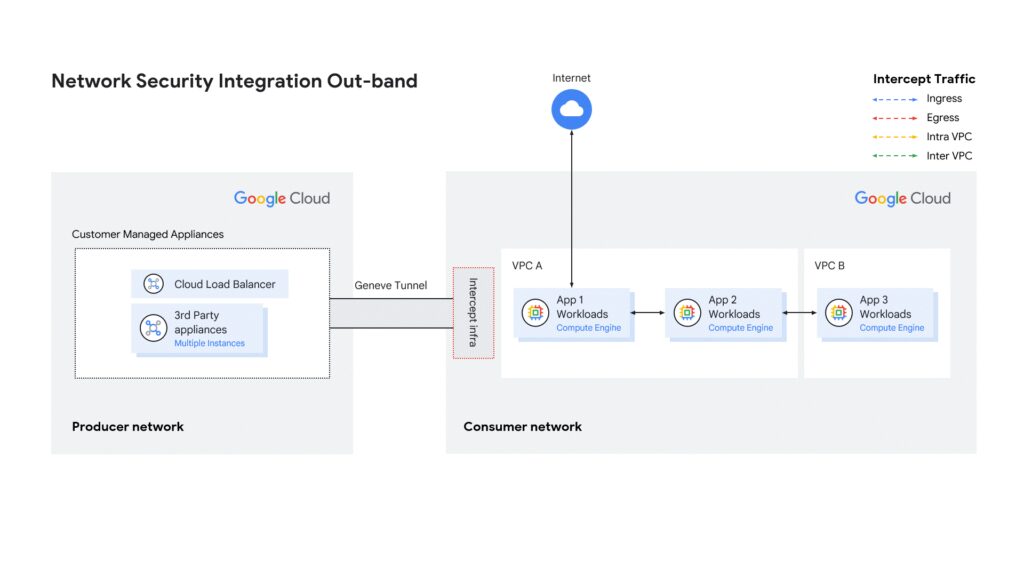1024x576 pixels.
Task: Select the Intercept infra dashed box
Action: tap(474, 313)
